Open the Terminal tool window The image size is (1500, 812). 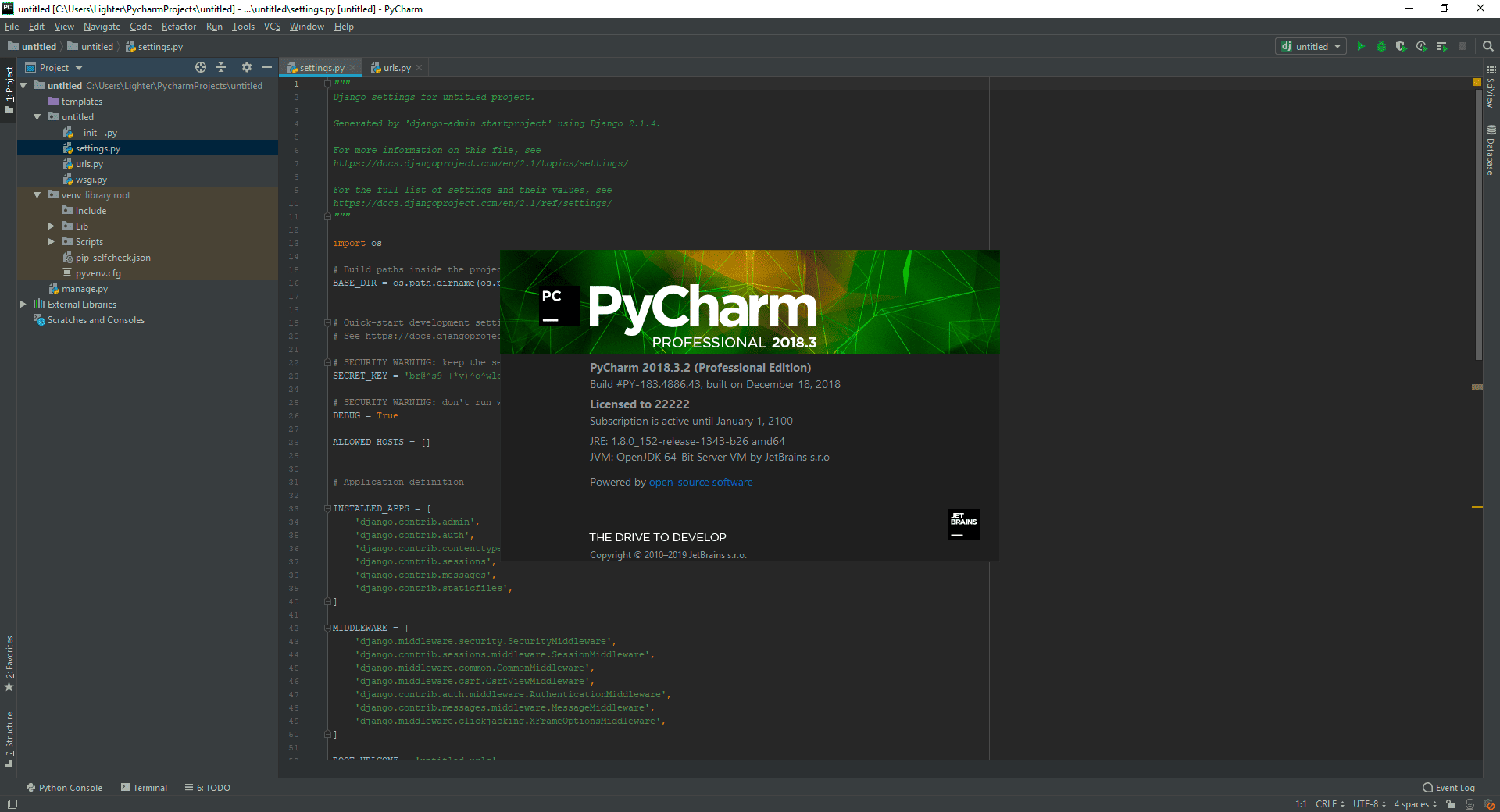coord(144,788)
